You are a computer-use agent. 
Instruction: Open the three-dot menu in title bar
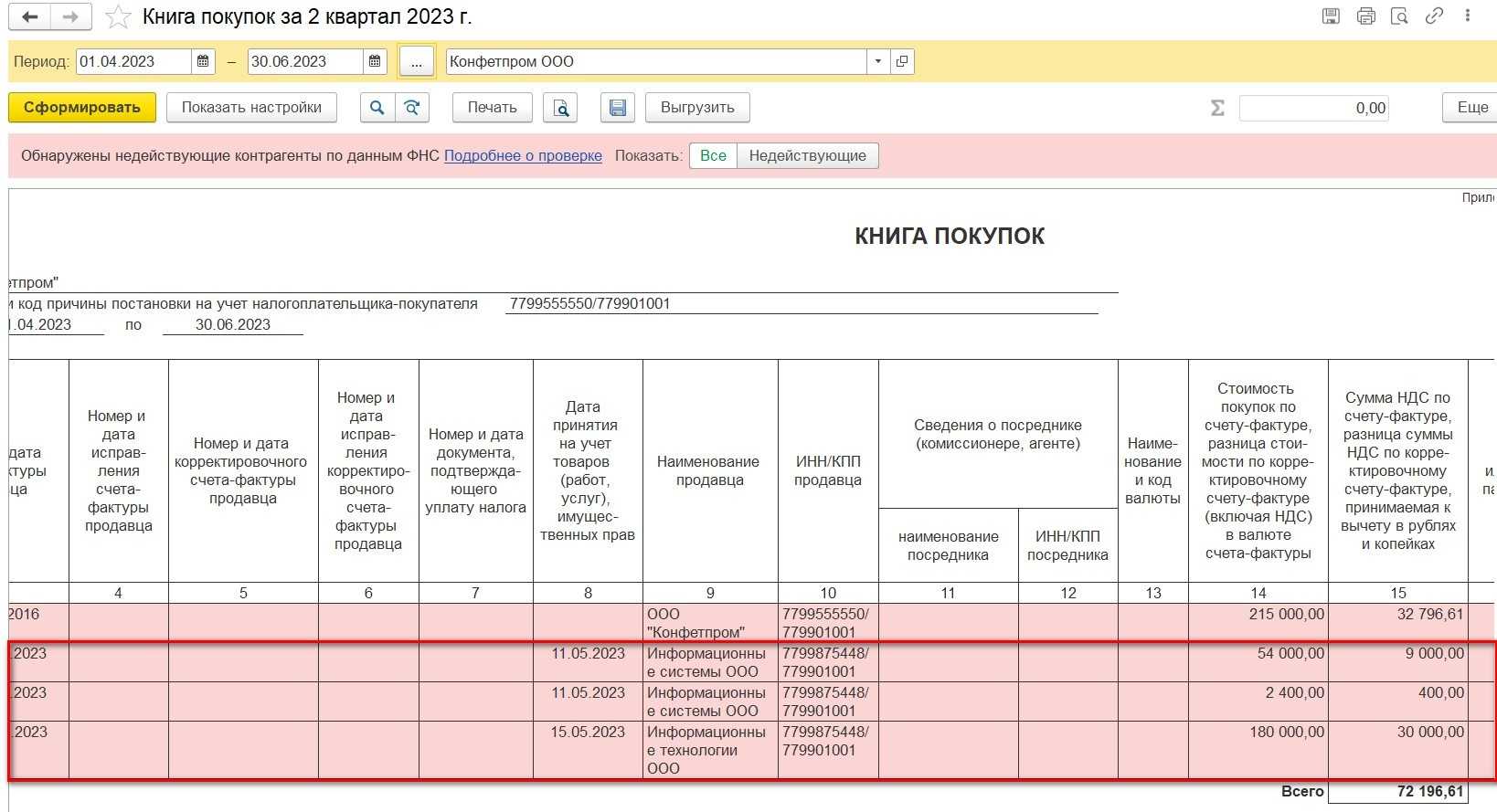[1468, 16]
